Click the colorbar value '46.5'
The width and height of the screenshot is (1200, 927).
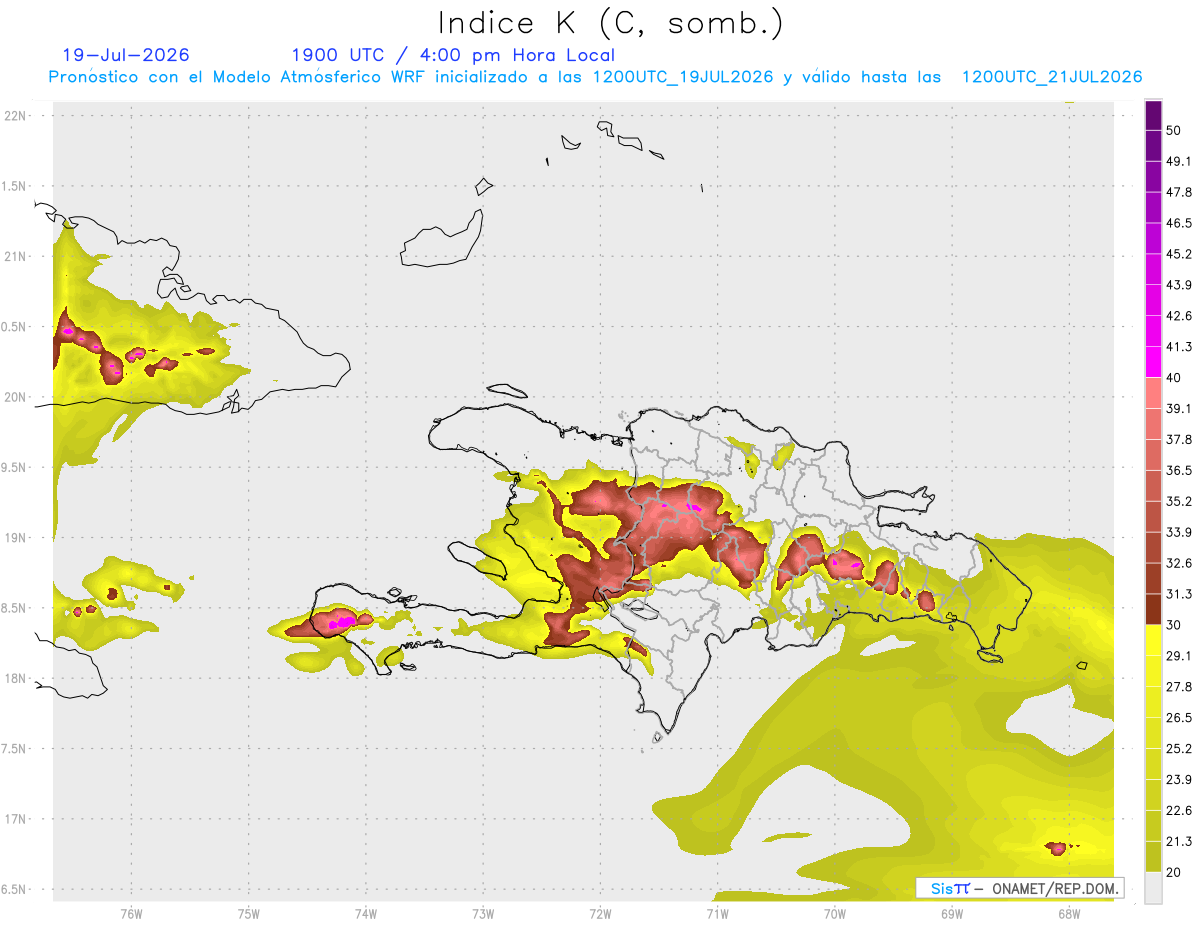coord(1179,224)
